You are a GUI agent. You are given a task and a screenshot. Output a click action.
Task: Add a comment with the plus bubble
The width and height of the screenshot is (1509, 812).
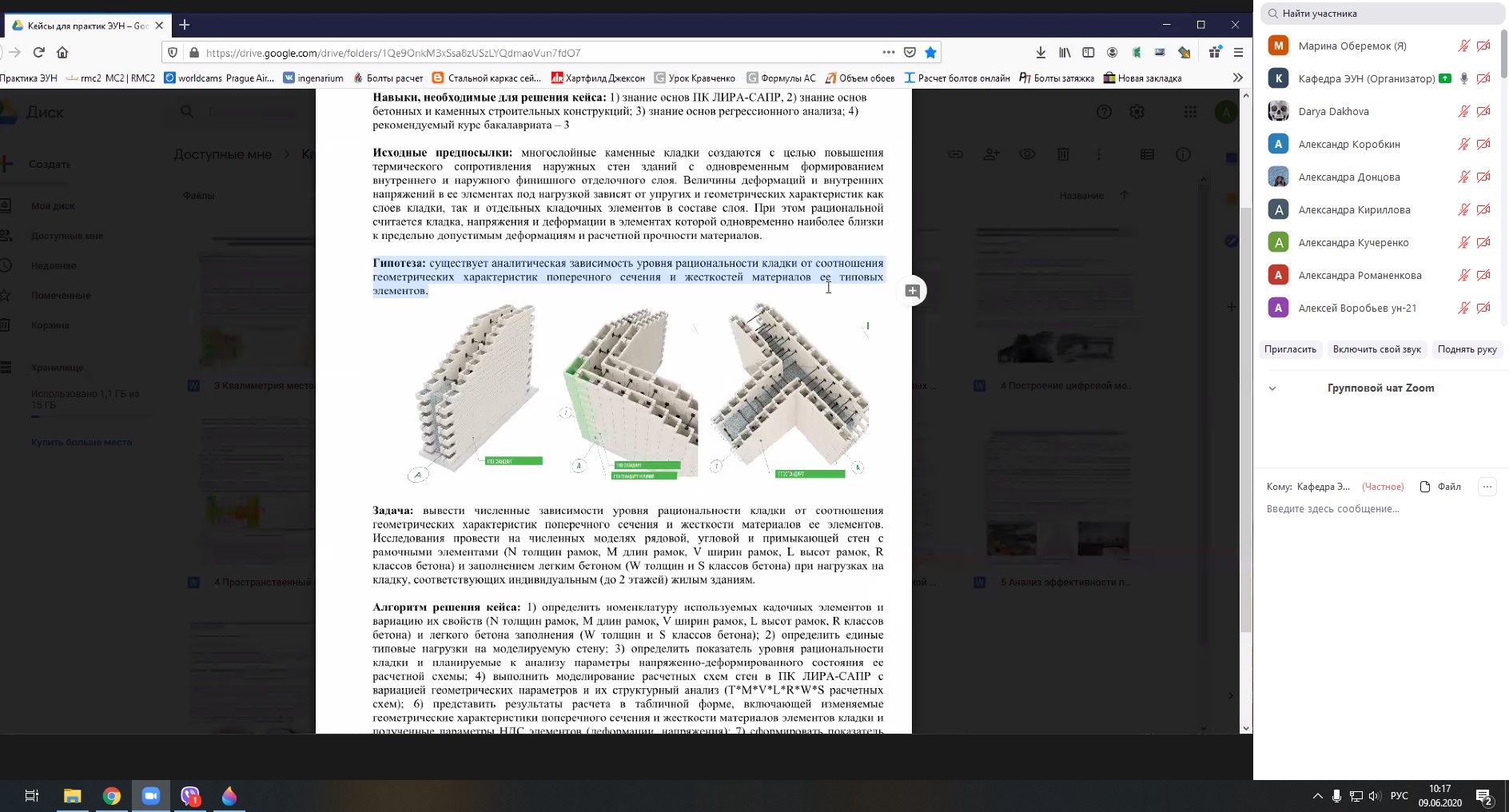(912, 291)
